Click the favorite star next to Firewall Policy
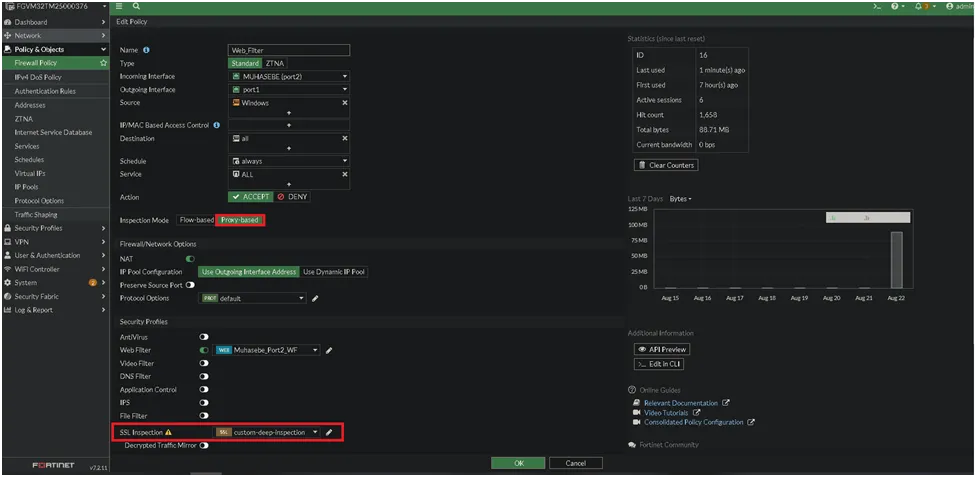 103,63
